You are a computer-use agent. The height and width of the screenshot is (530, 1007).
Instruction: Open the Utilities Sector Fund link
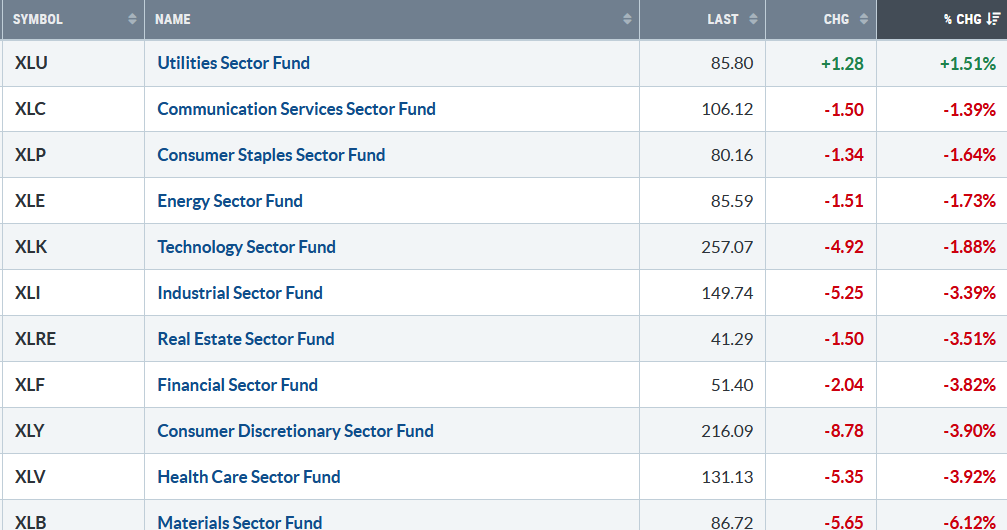click(233, 63)
